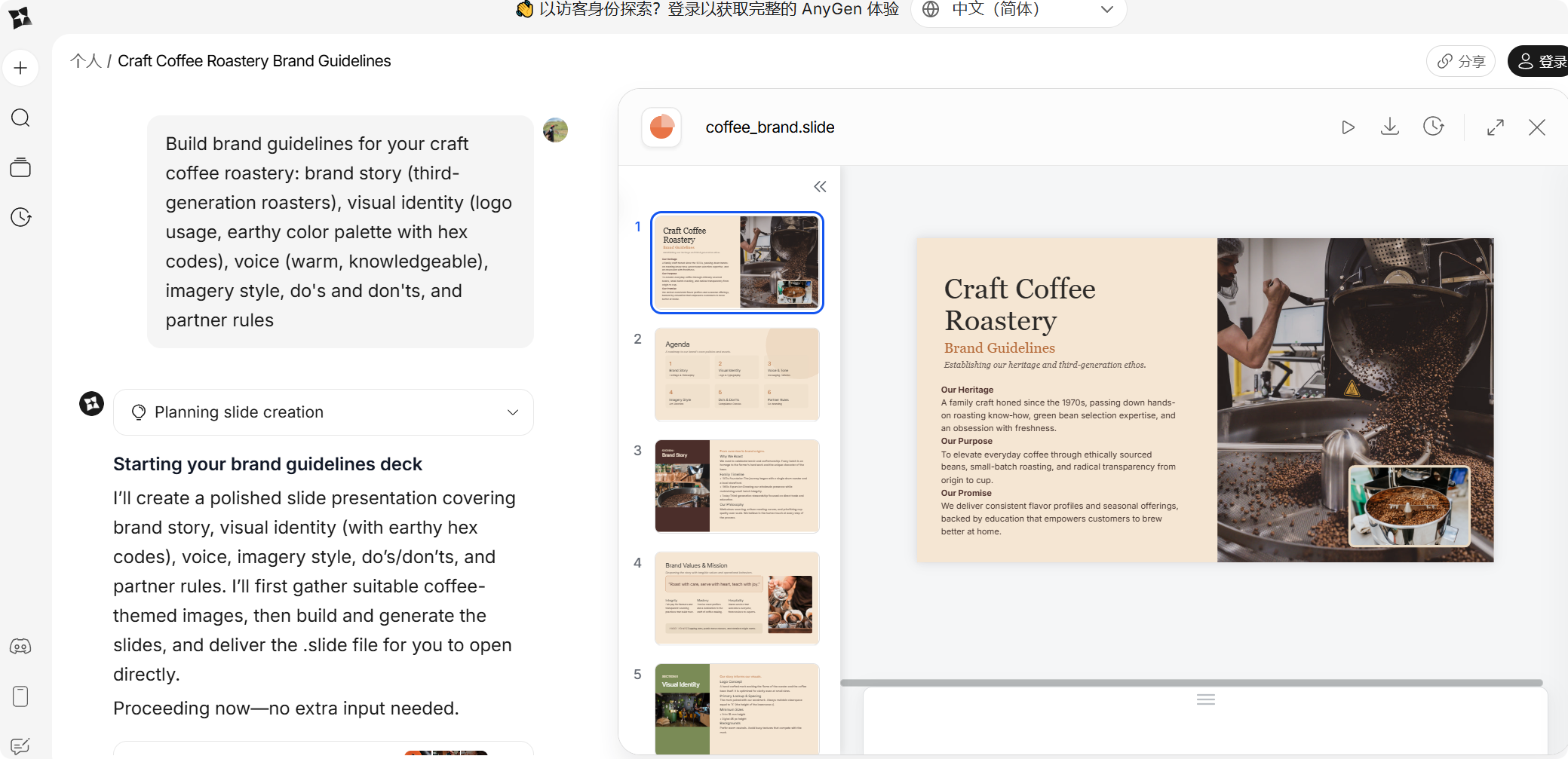
Task: Open slide 4 Brand Values & Mission
Action: click(737, 598)
